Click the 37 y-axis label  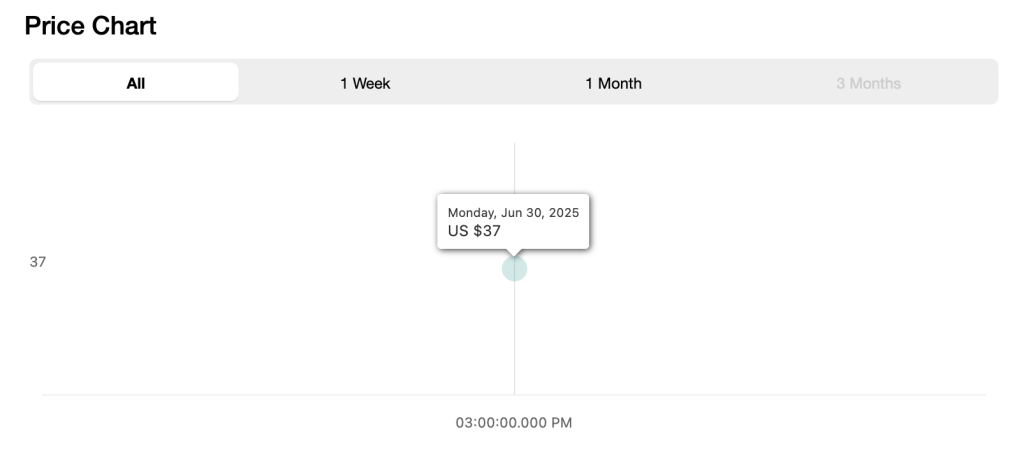(38, 262)
